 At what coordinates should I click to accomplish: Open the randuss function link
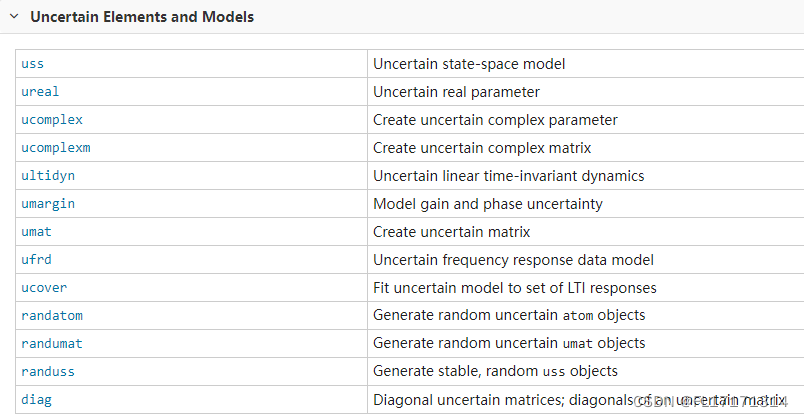pyautogui.click(x=48, y=372)
